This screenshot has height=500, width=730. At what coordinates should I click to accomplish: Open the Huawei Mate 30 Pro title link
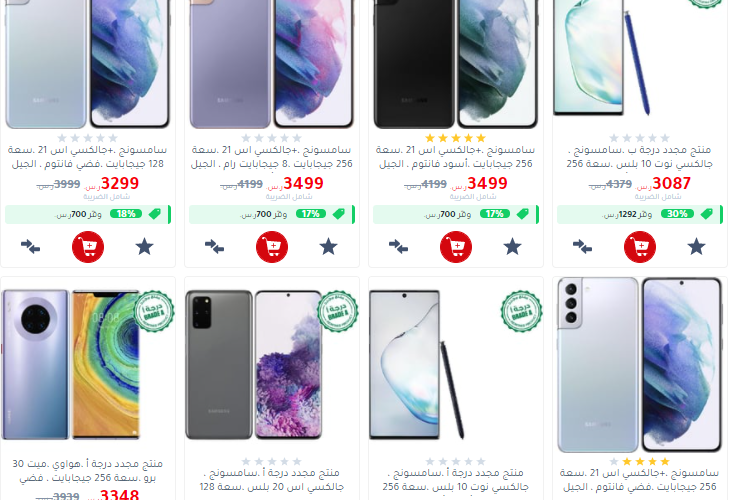88,471
